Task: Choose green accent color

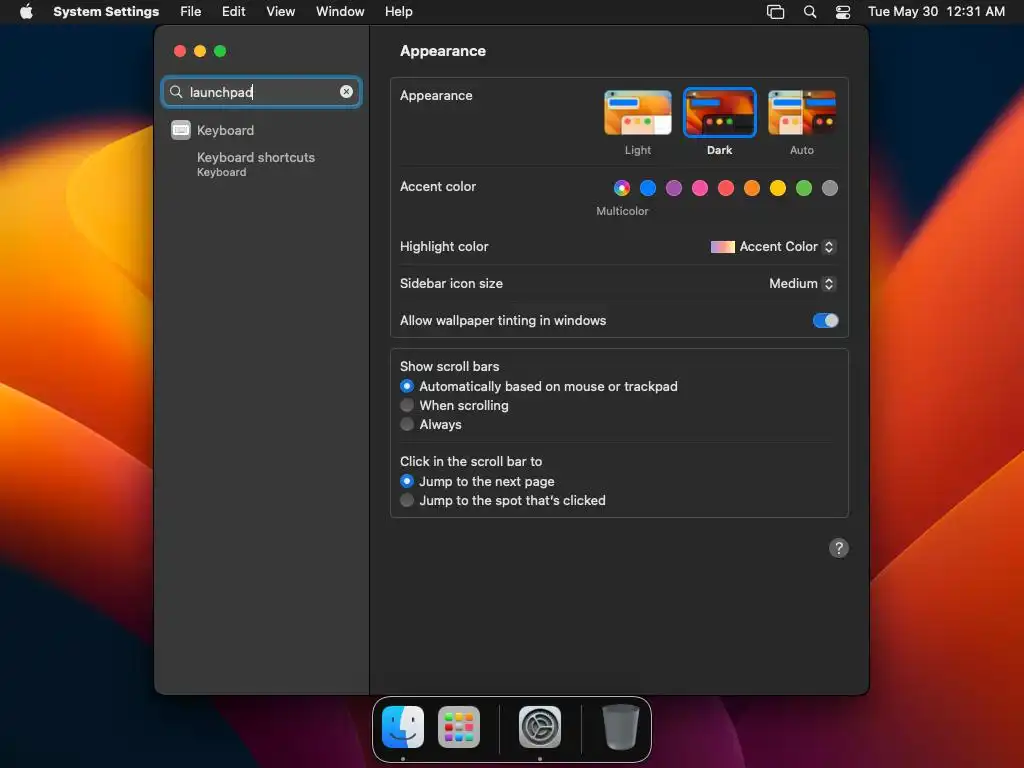Action: pos(804,188)
